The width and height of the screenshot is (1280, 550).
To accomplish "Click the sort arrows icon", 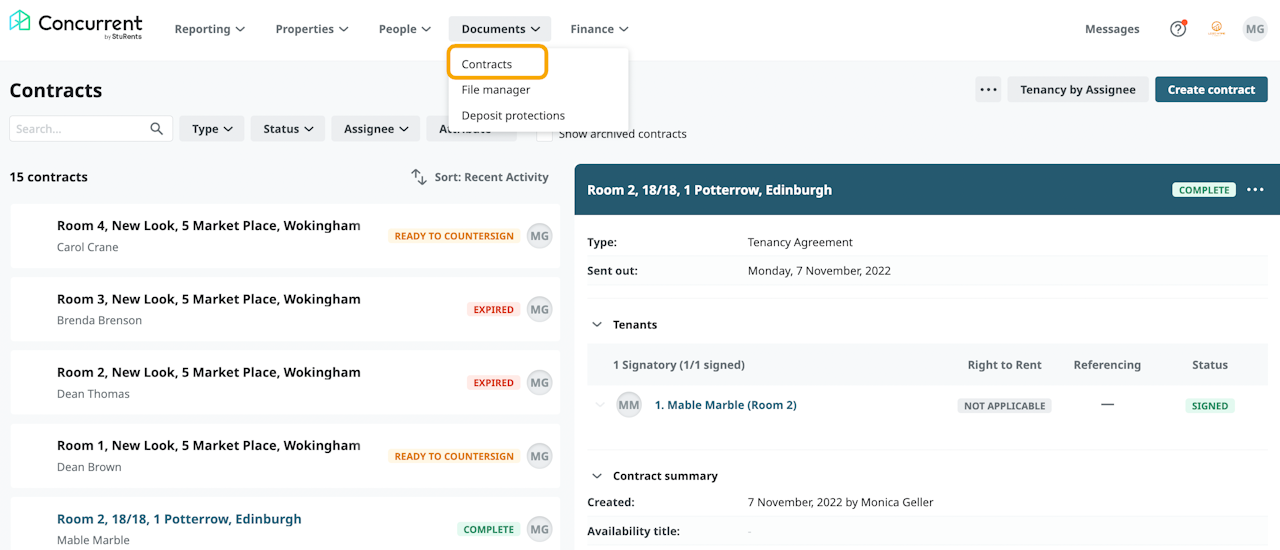I will pos(419,177).
